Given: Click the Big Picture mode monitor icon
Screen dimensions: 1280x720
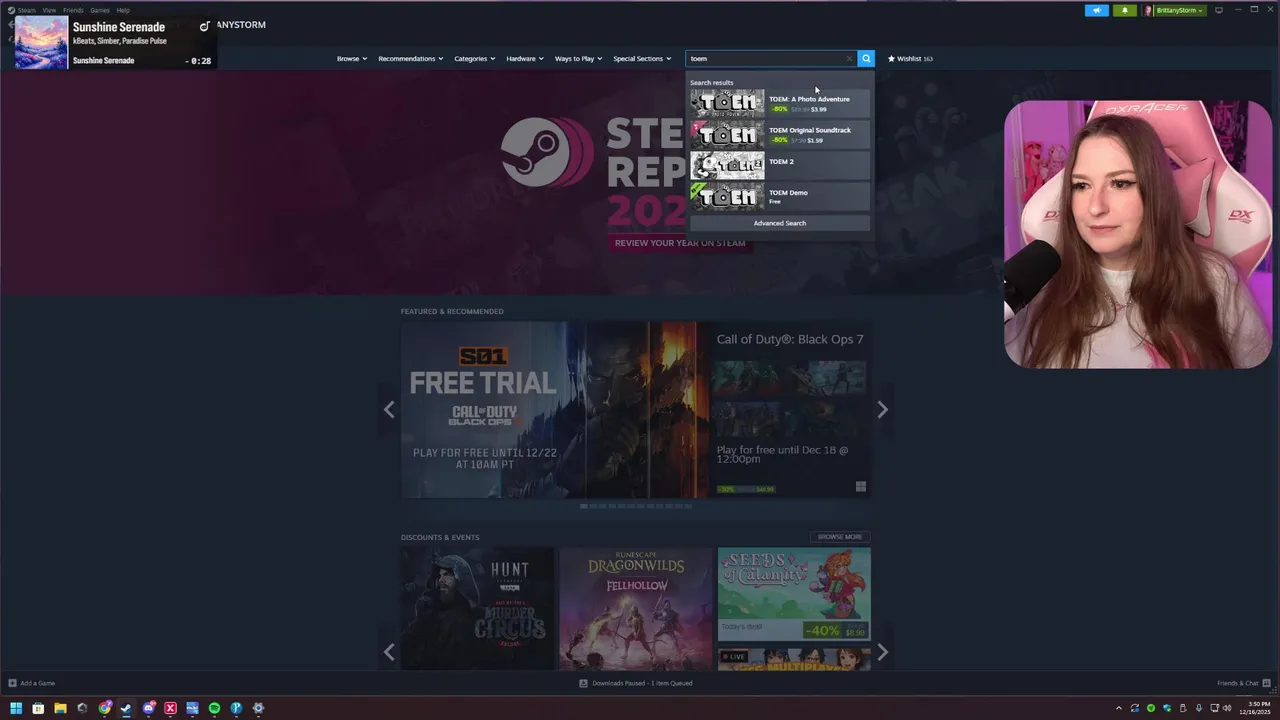Looking at the screenshot, I should pyautogui.click(x=1218, y=10).
